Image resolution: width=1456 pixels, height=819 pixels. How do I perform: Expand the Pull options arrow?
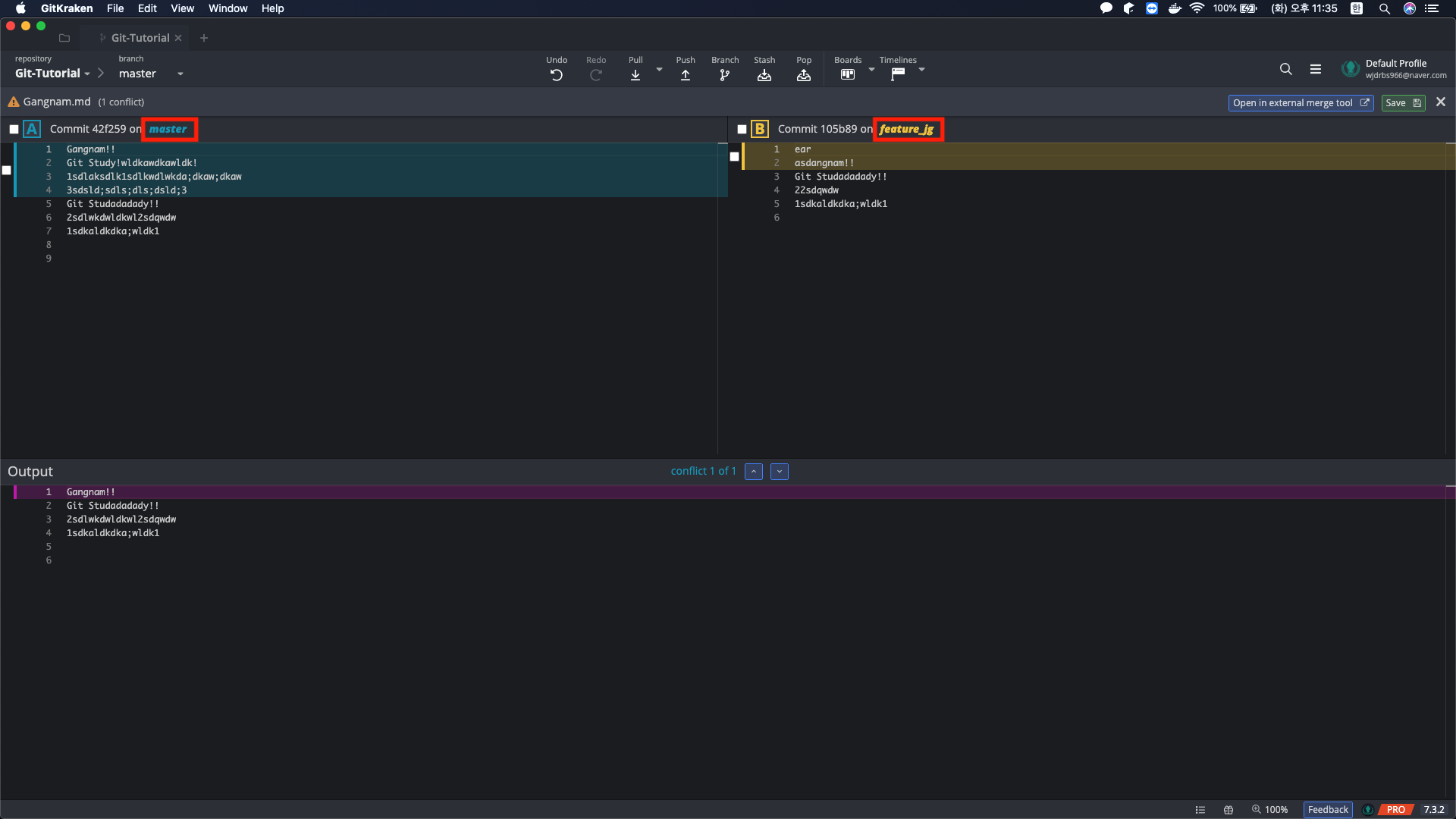click(659, 70)
